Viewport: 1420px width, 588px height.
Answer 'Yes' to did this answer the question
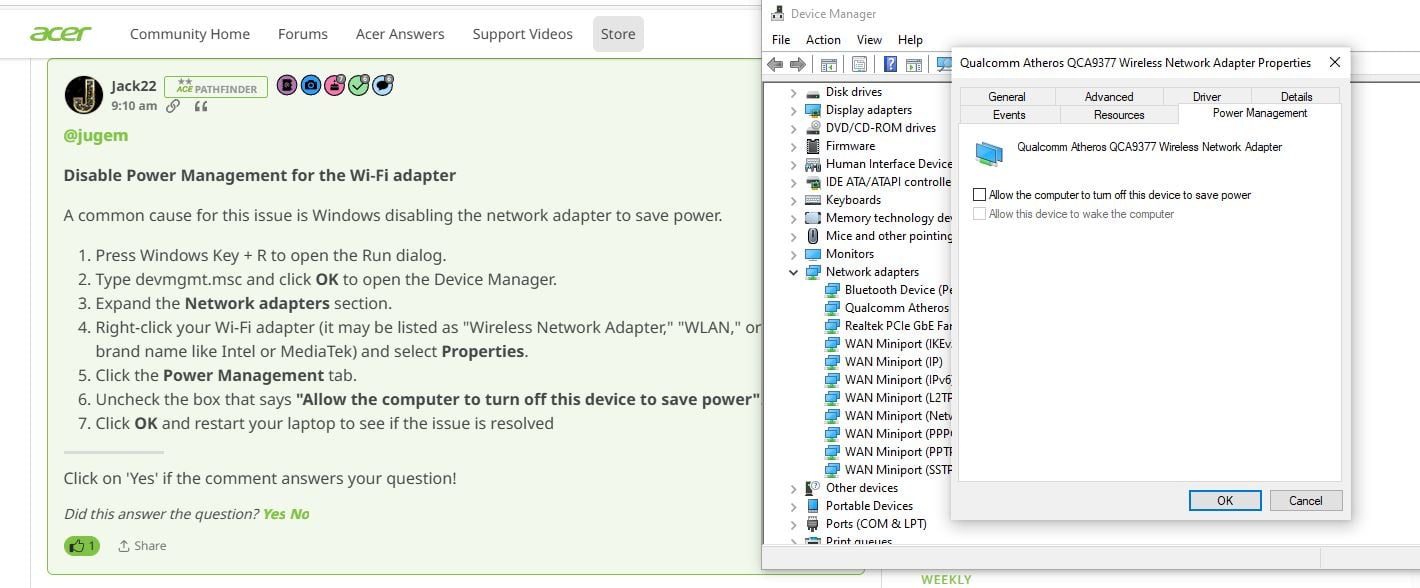tap(274, 514)
